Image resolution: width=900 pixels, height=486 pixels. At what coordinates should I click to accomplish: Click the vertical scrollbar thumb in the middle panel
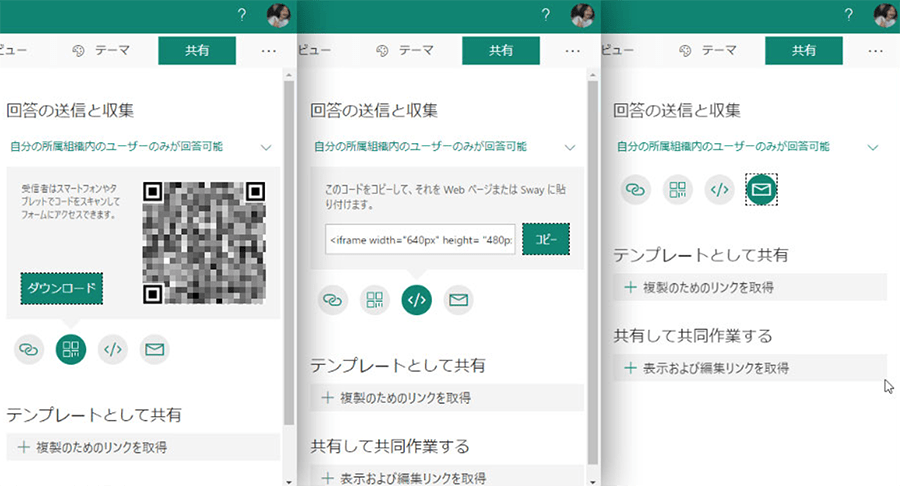click(593, 273)
